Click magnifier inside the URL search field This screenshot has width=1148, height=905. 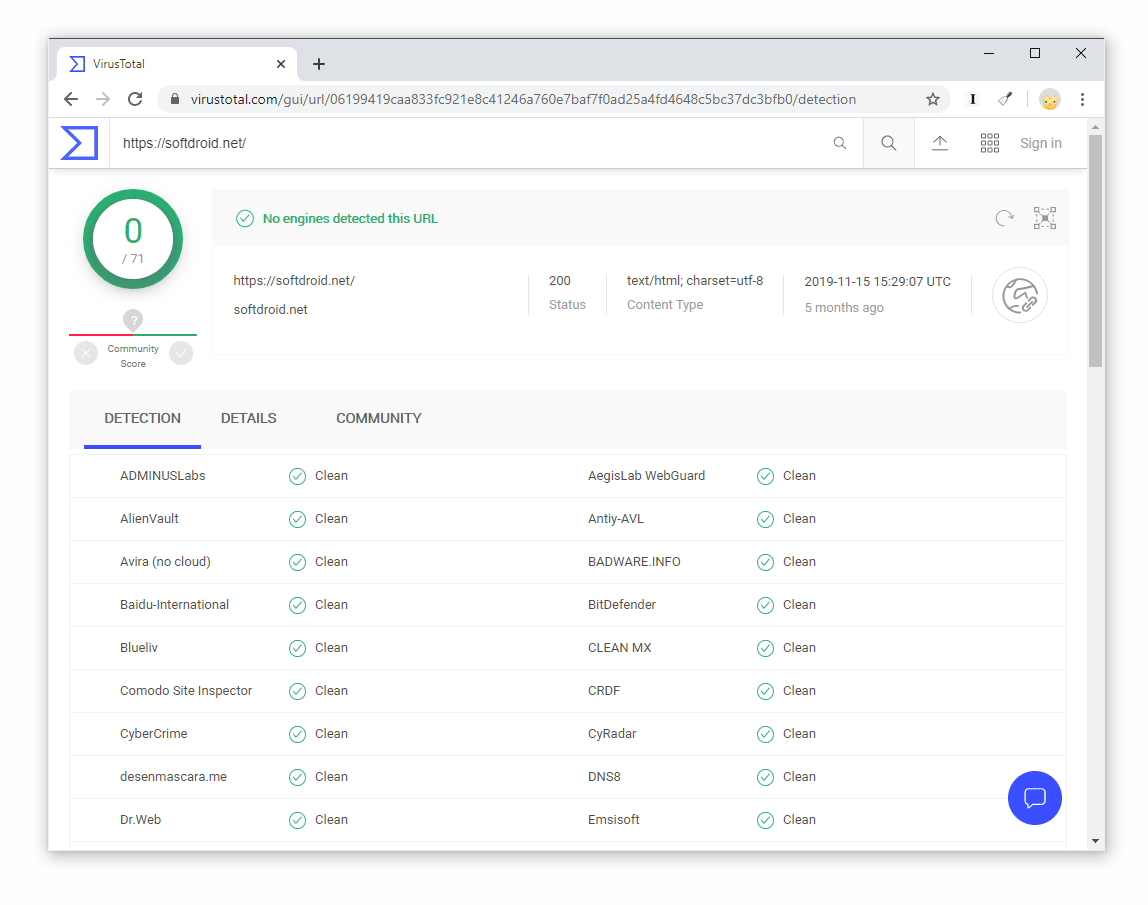(840, 144)
